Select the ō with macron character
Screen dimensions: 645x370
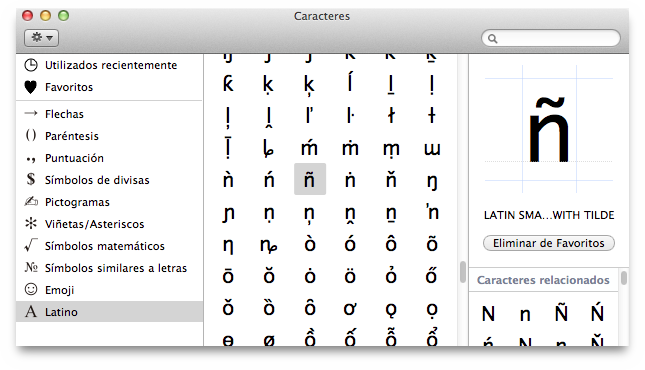(228, 276)
